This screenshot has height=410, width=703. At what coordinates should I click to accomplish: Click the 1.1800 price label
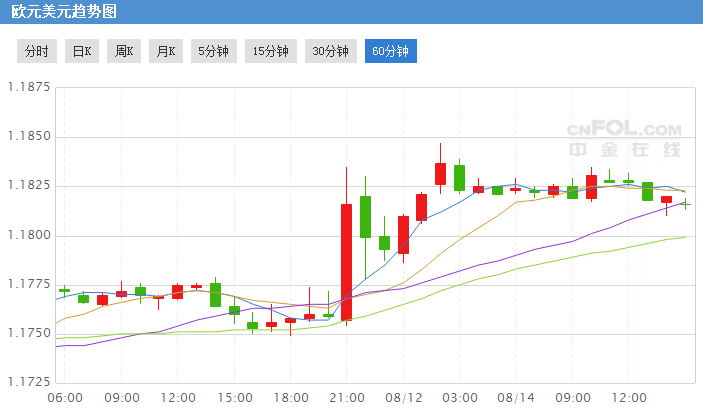click(x=29, y=235)
